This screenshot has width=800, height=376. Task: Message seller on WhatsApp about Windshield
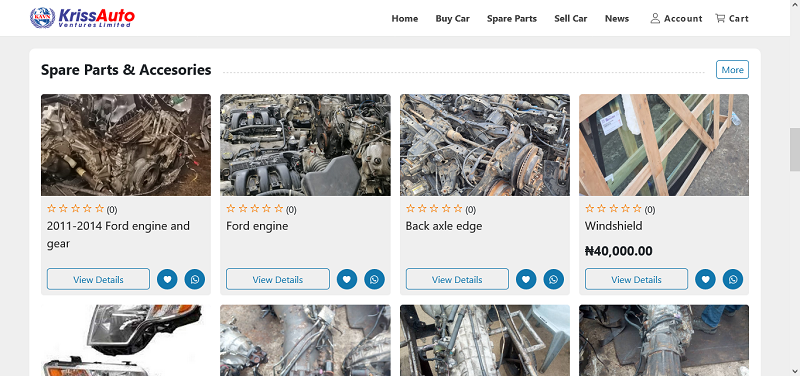[x=733, y=279]
